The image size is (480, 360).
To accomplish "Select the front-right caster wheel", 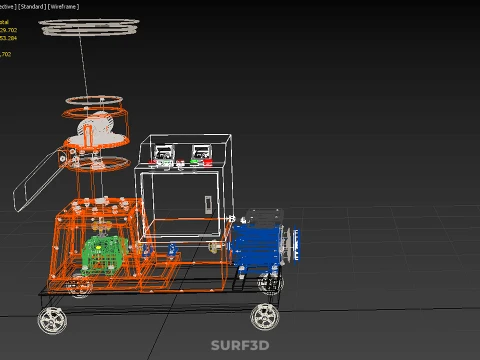I will (265, 317).
